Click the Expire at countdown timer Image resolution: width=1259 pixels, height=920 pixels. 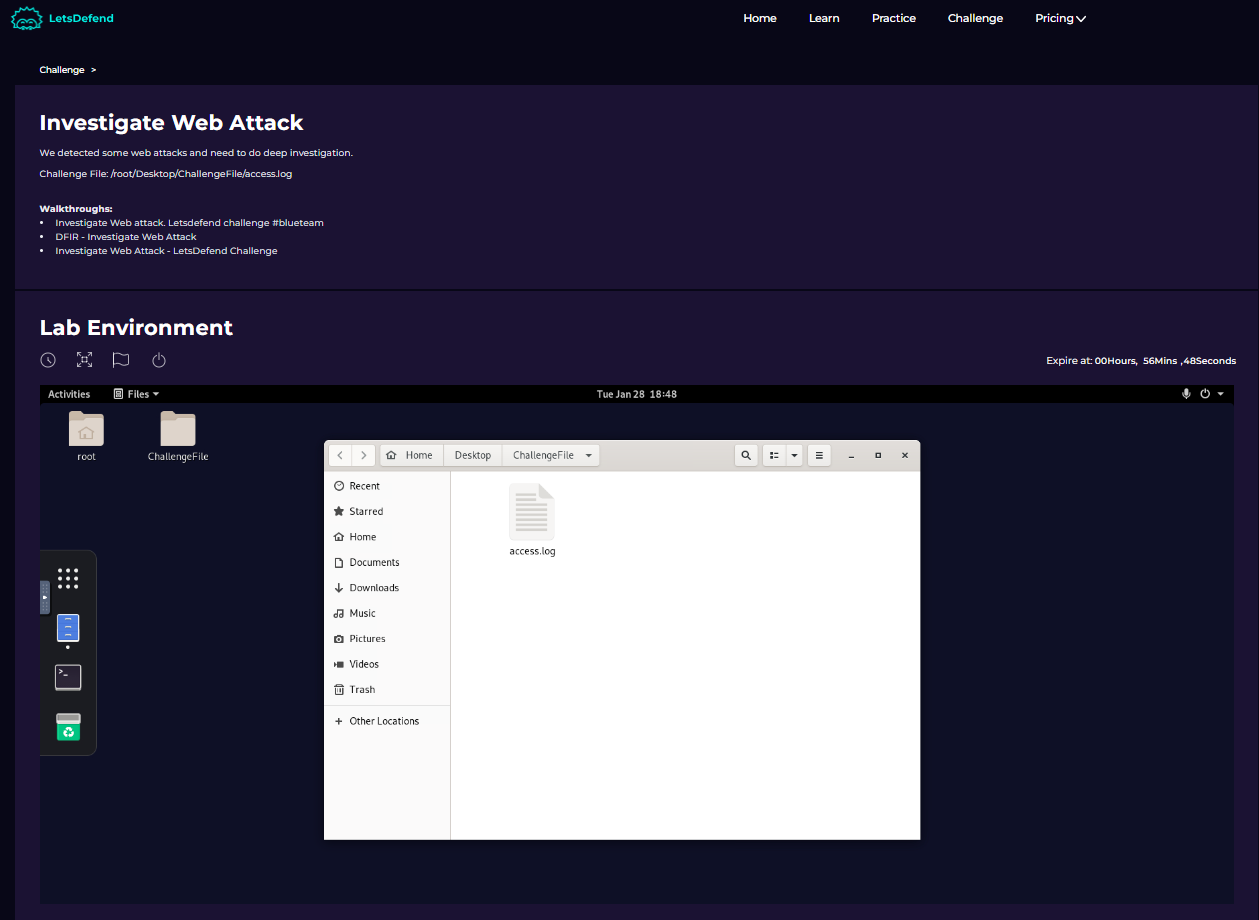(1141, 361)
